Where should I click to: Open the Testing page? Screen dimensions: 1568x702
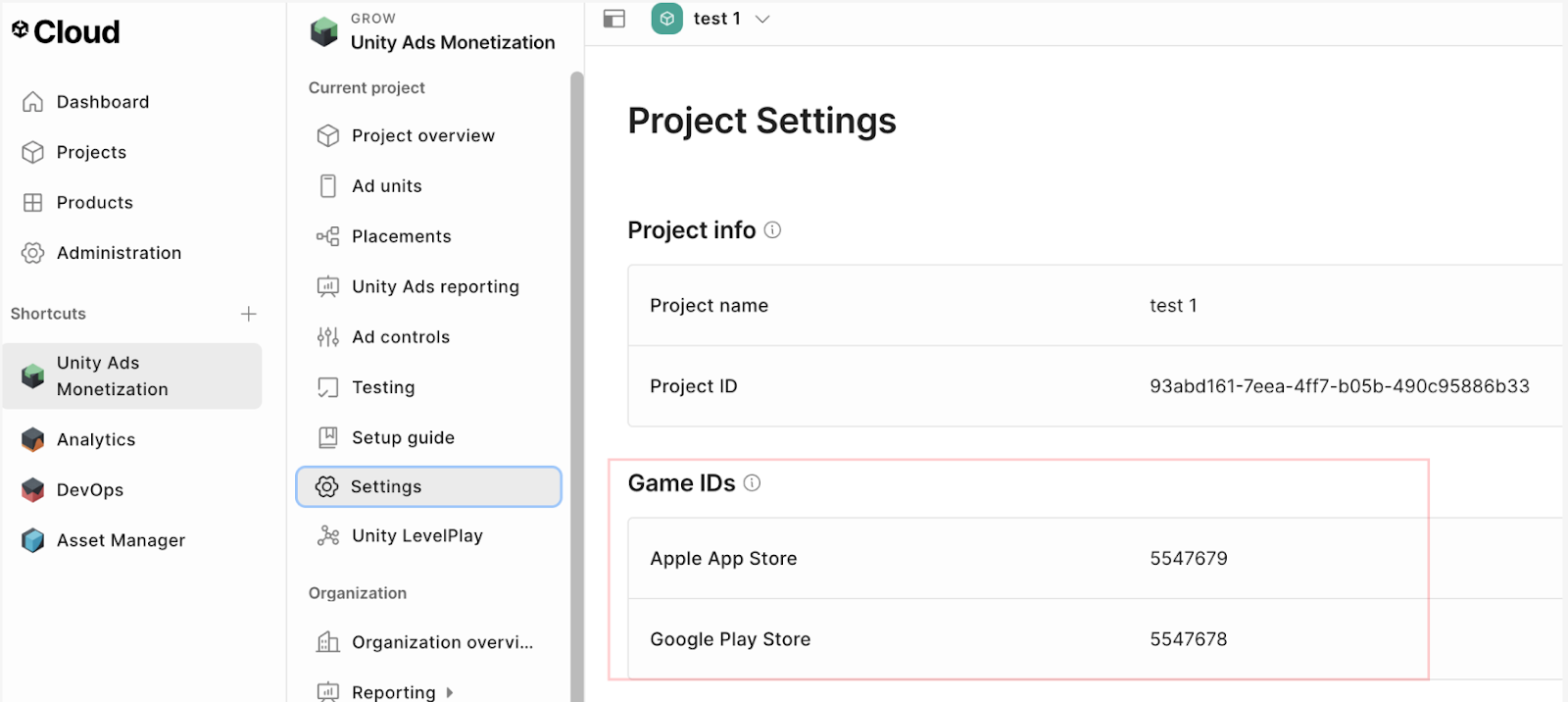(383, 387)
